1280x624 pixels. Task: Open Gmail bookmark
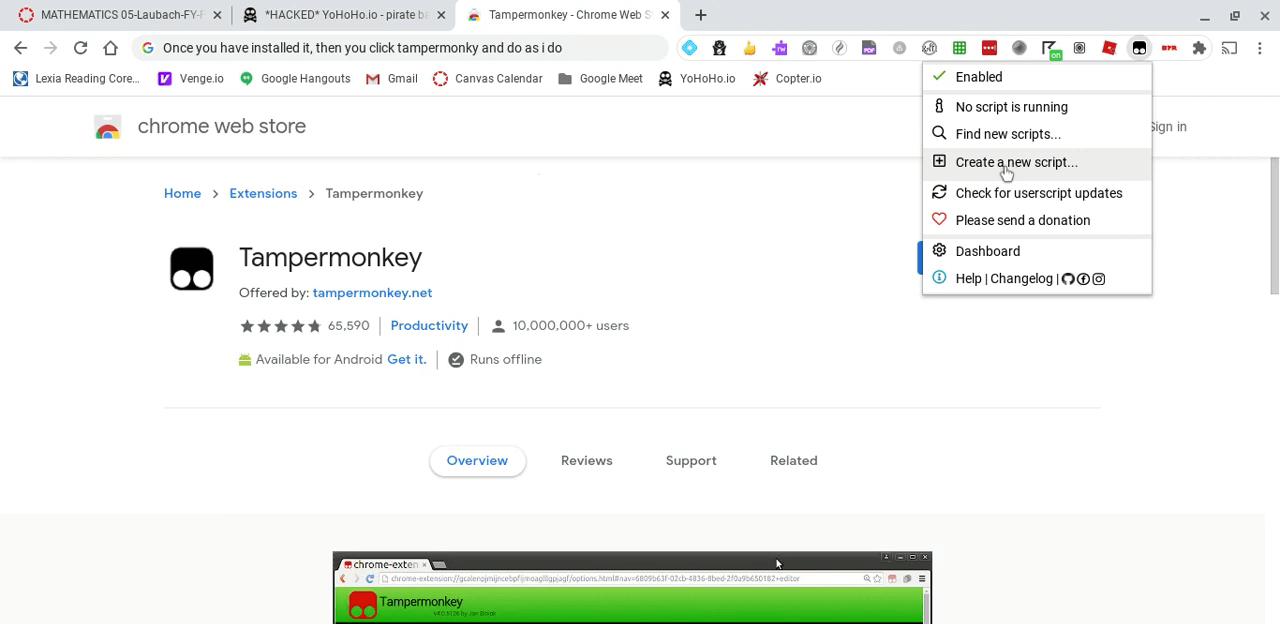click(x=392, y=78)
